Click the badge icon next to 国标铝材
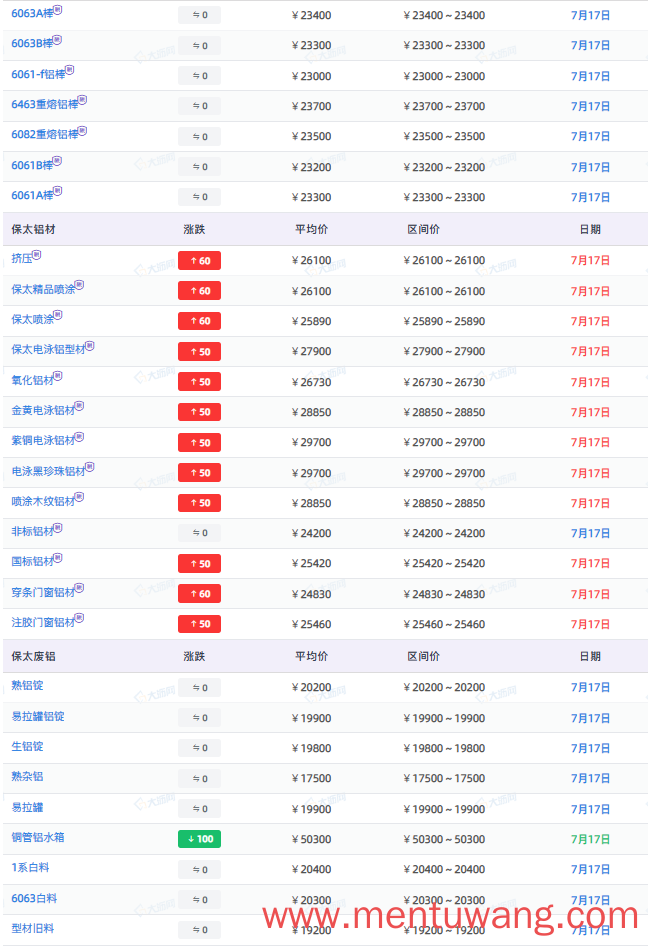This screenshot has height=946, width=648. (58, 558)
